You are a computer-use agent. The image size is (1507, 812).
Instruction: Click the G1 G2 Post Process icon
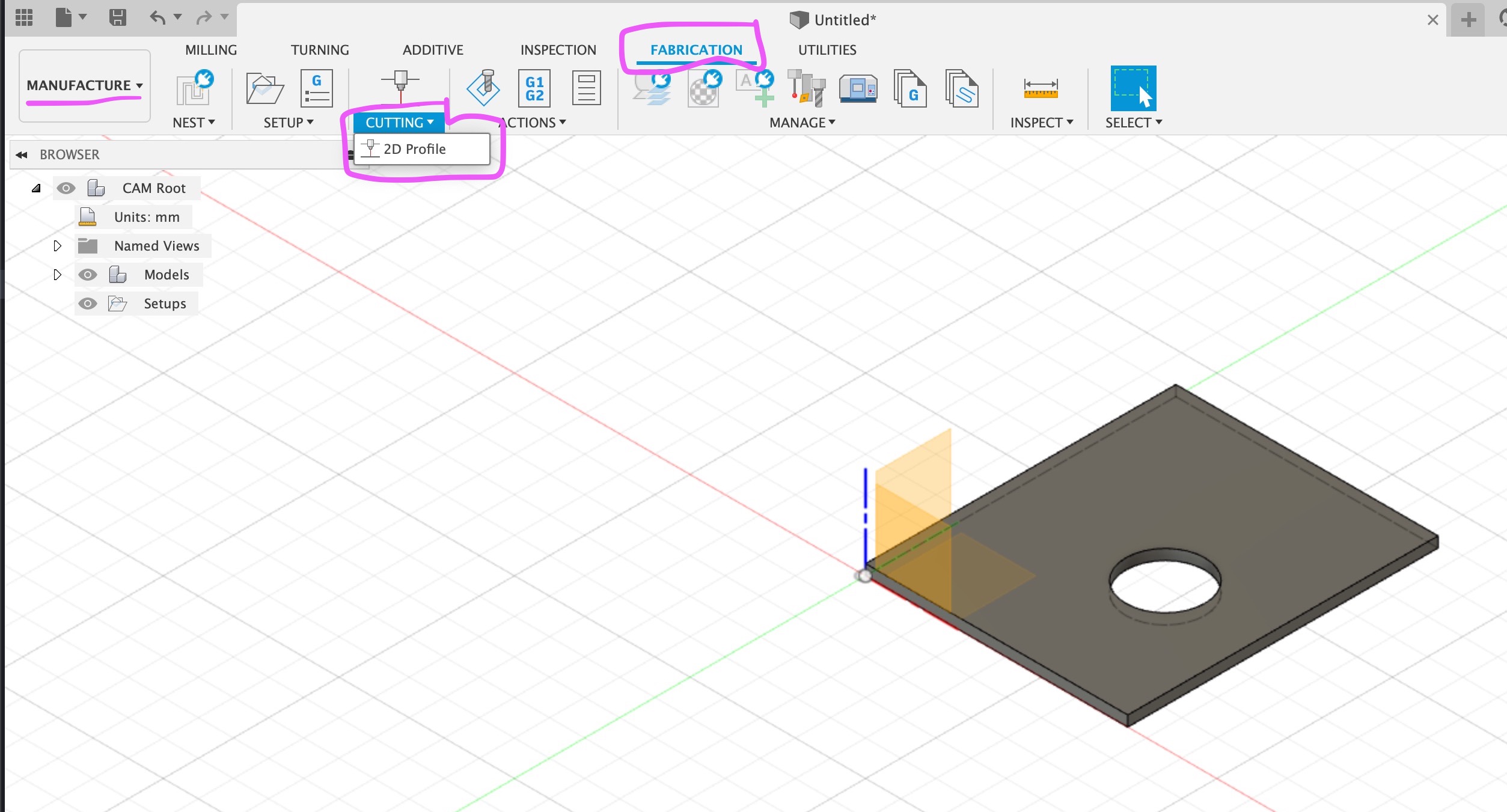[x=534, y=88]
